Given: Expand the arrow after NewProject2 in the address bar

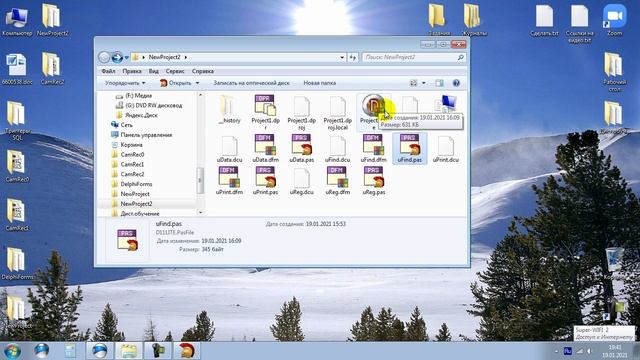Looking at the screenshot, I should pyautogui.click(x=186, y=58).
